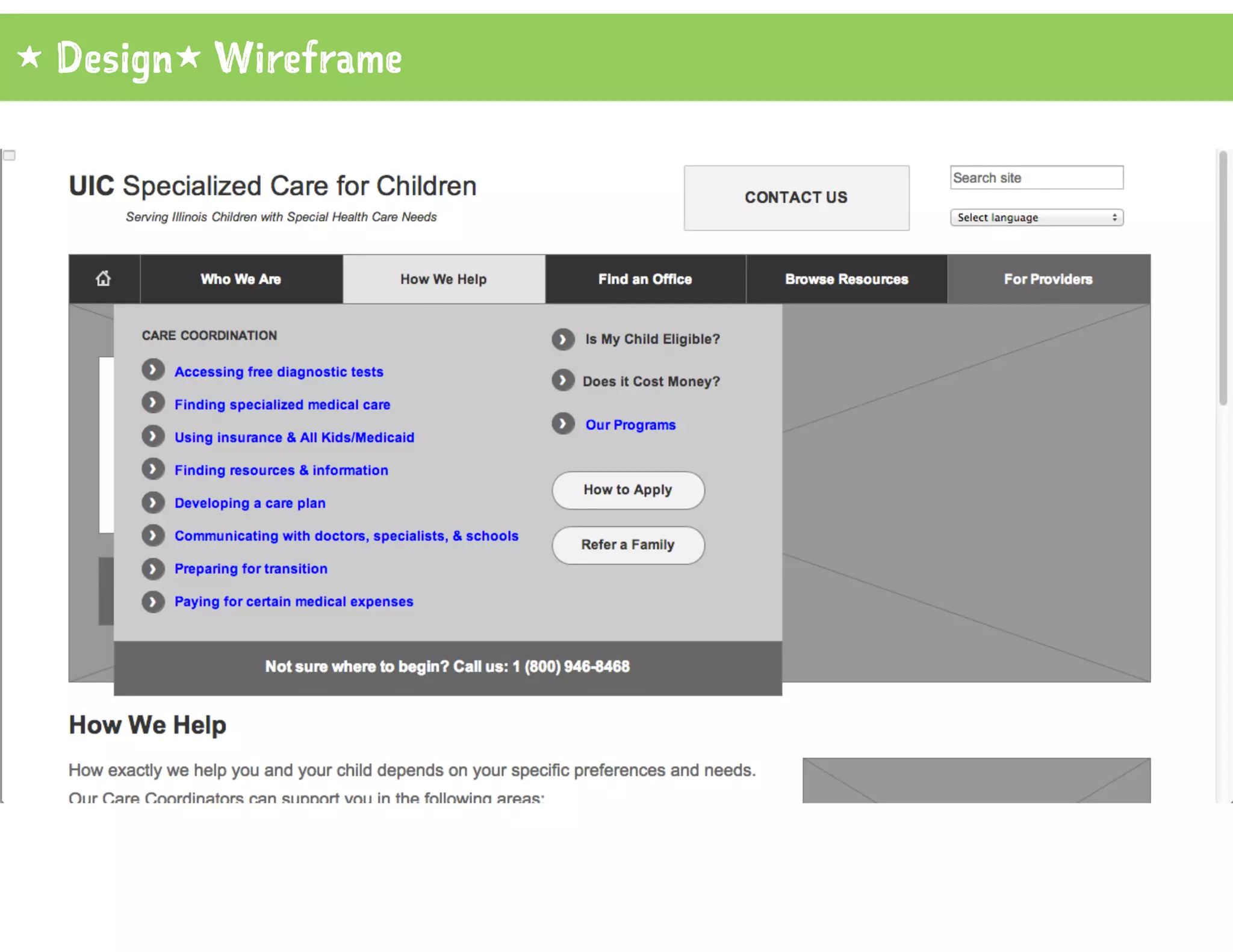Open the Select language dropdown
The image size is (1233, 952).
click(1037, 217)
